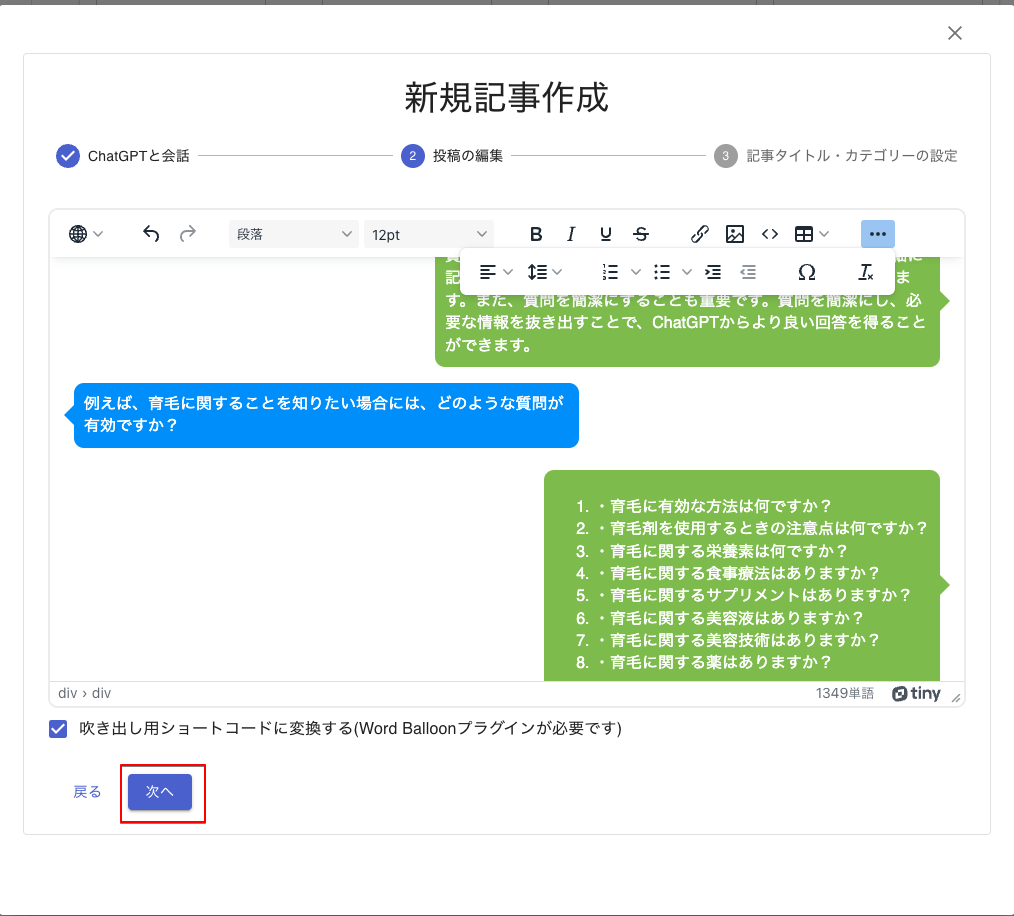The width and height of the screenshot is (1014, 916).
Task: Decrease indent of the paragraph
Action: coord(748,272)
